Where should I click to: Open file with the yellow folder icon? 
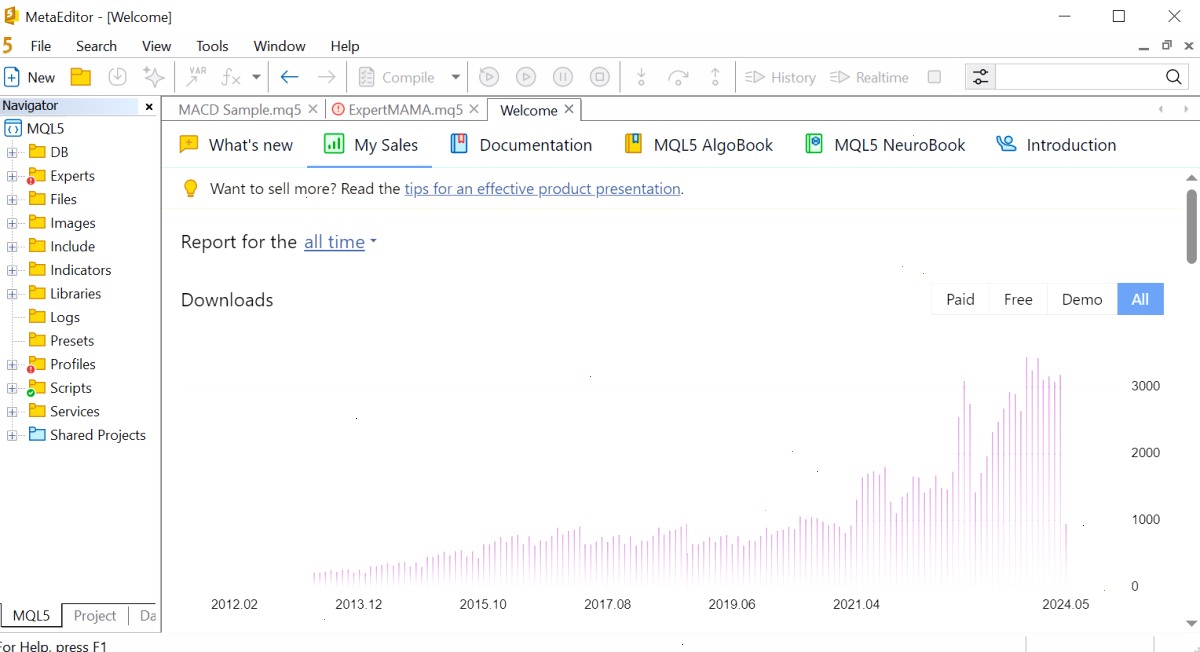[x=81, y=77]
